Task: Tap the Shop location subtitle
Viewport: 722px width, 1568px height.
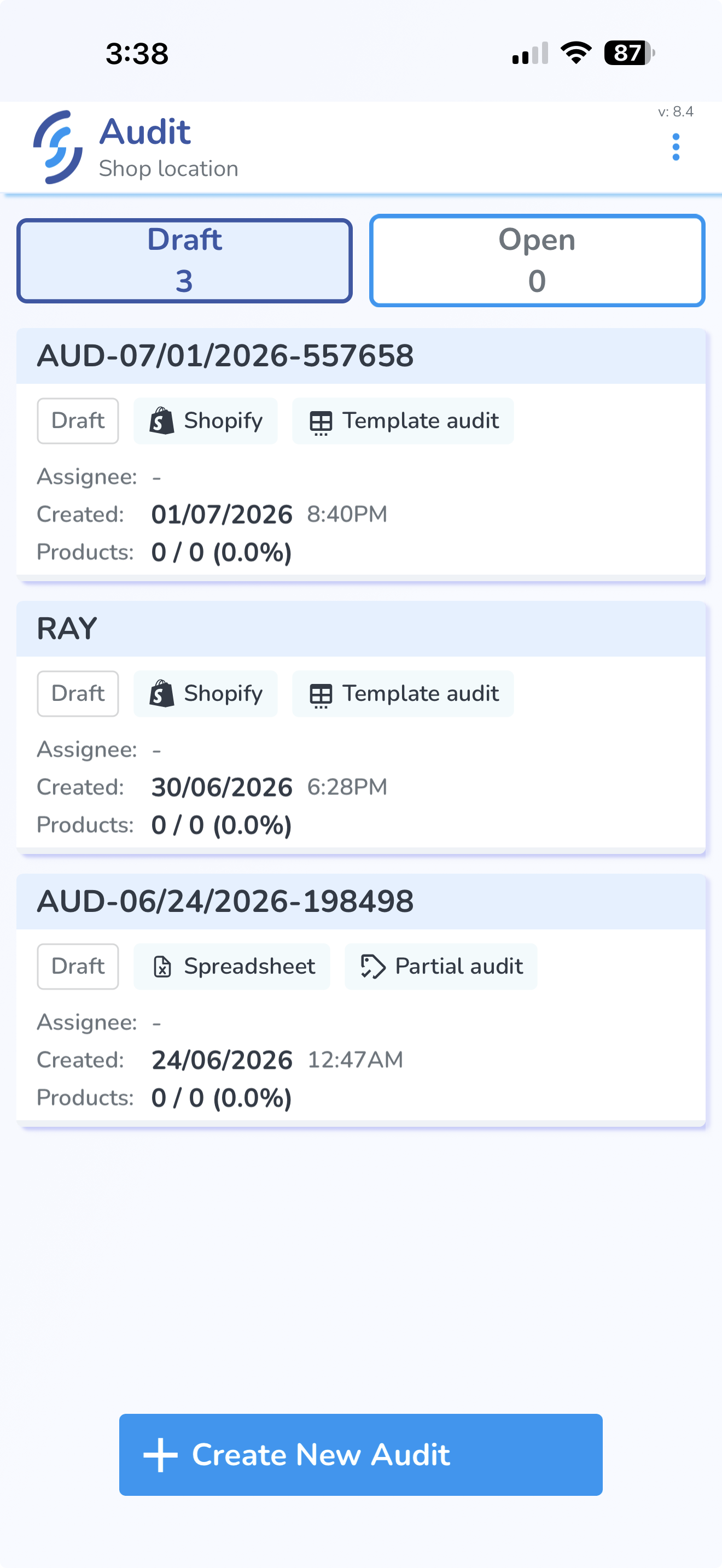Action: pos(168,168)
